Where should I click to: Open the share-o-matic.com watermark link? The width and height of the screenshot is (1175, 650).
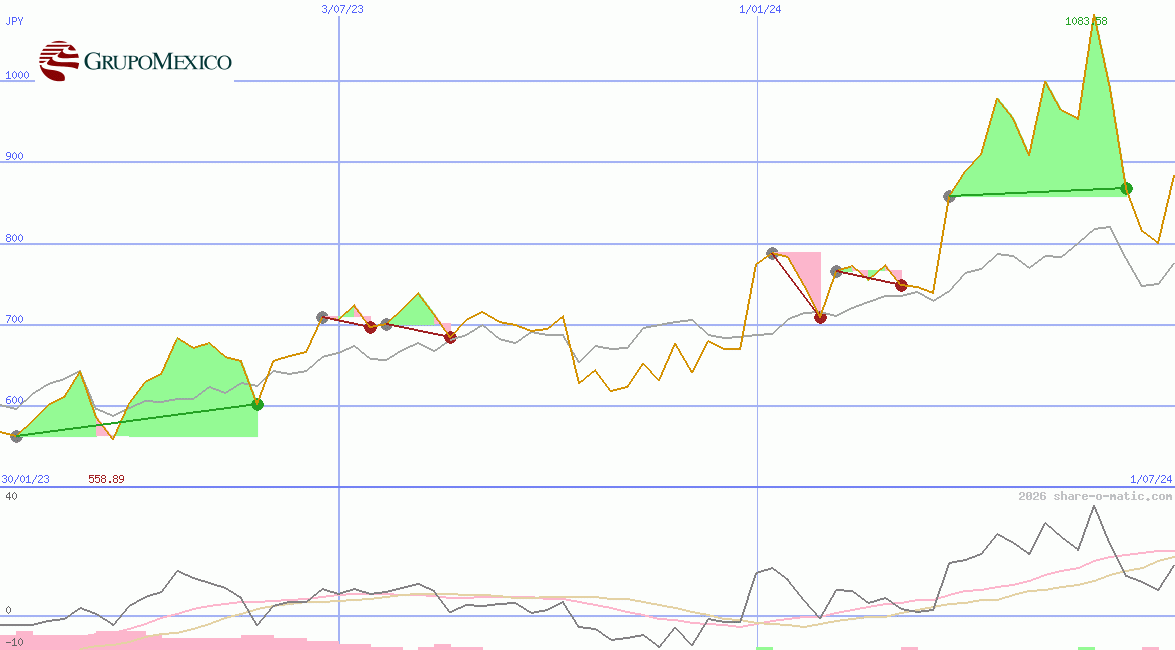point(1095,496)
